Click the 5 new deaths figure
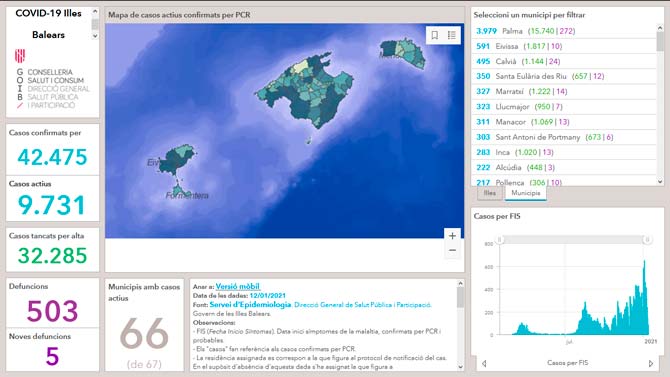This screenshot has height=377, width=670. (52, 356)
